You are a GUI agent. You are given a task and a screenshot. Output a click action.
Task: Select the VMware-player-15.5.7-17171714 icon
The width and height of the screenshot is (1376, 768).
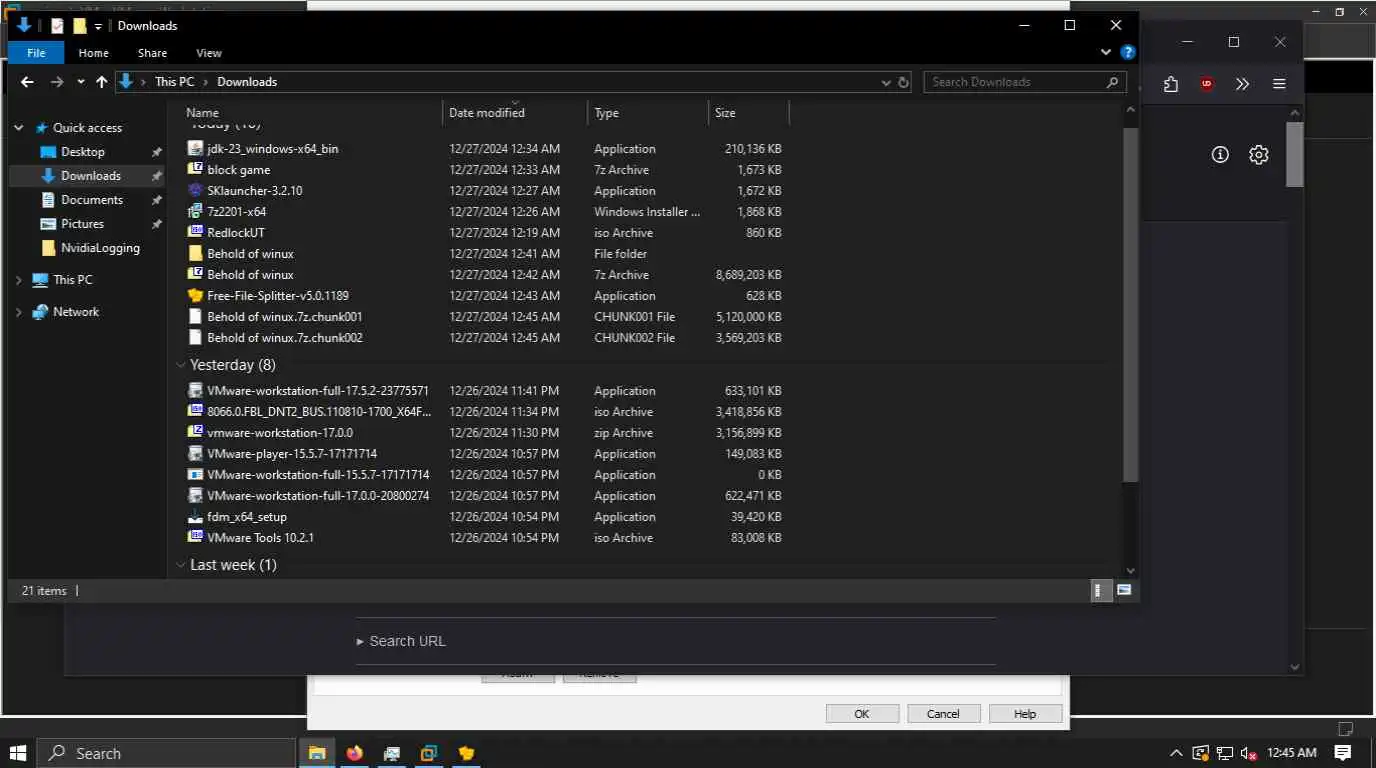[196, 453]
